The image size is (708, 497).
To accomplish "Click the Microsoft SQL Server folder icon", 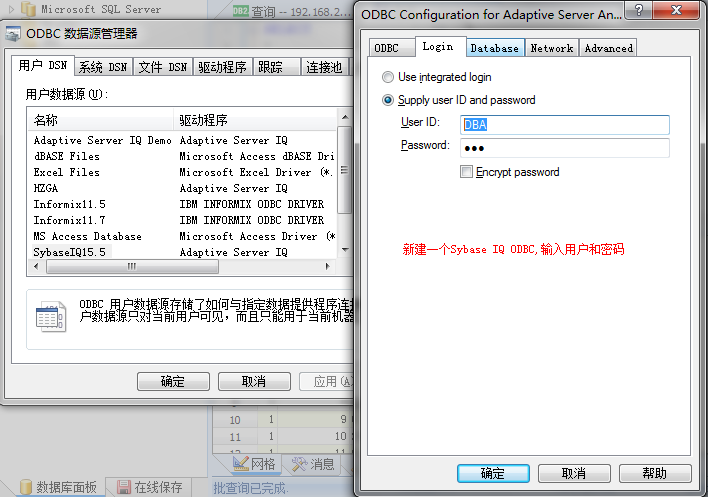I will 28,8.
